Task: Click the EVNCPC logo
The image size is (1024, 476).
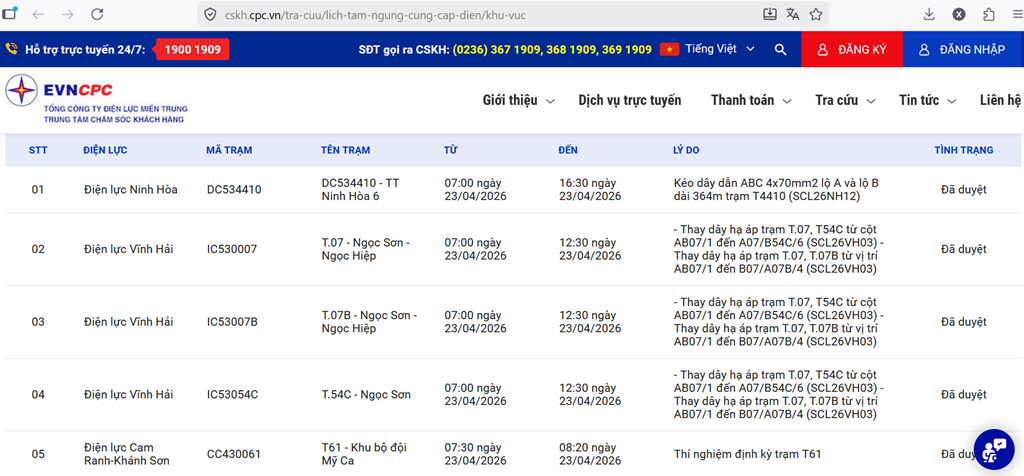Action: pos(96,100)
